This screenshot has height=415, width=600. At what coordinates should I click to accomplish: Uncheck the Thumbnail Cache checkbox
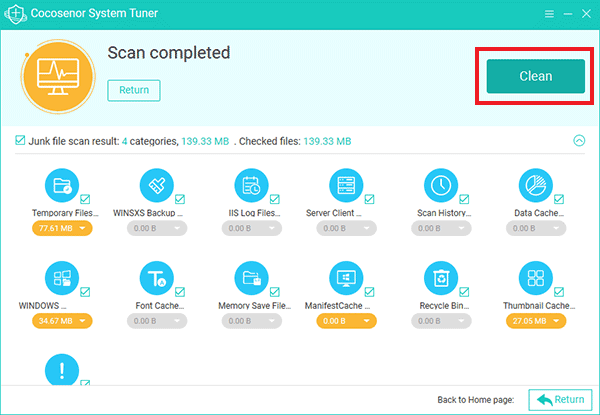[x=559, y=292]
